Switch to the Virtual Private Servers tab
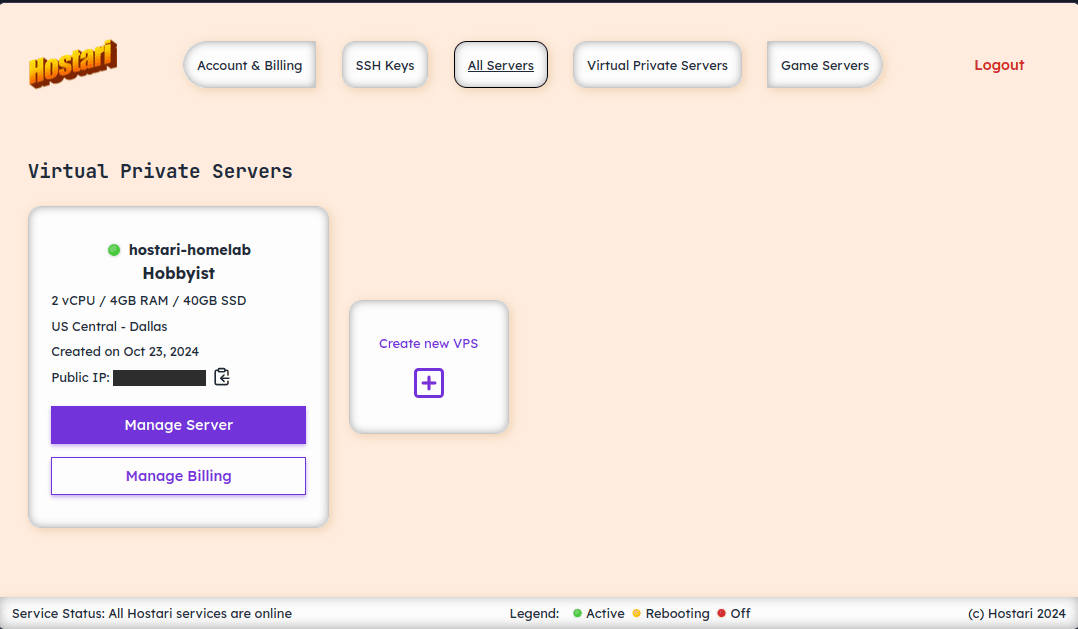Screen dimensions: 1078x629 tap(656, 64)
